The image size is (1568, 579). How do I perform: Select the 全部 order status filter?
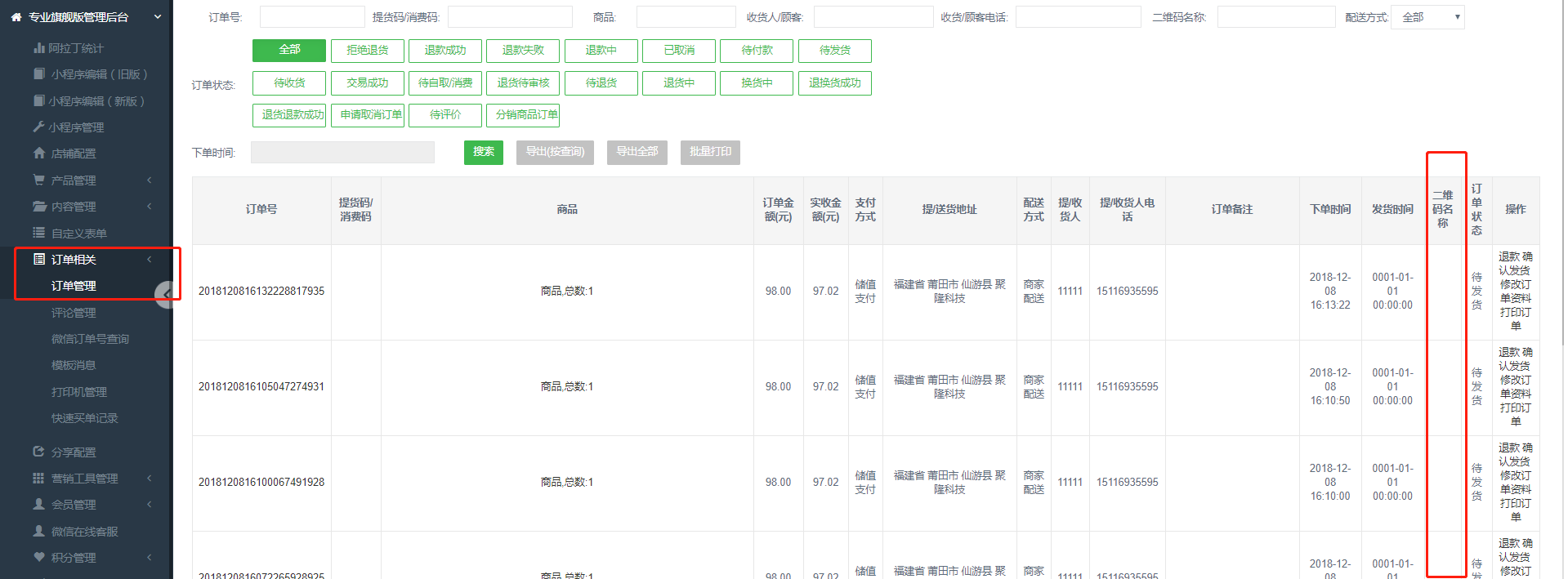(289, 51)
